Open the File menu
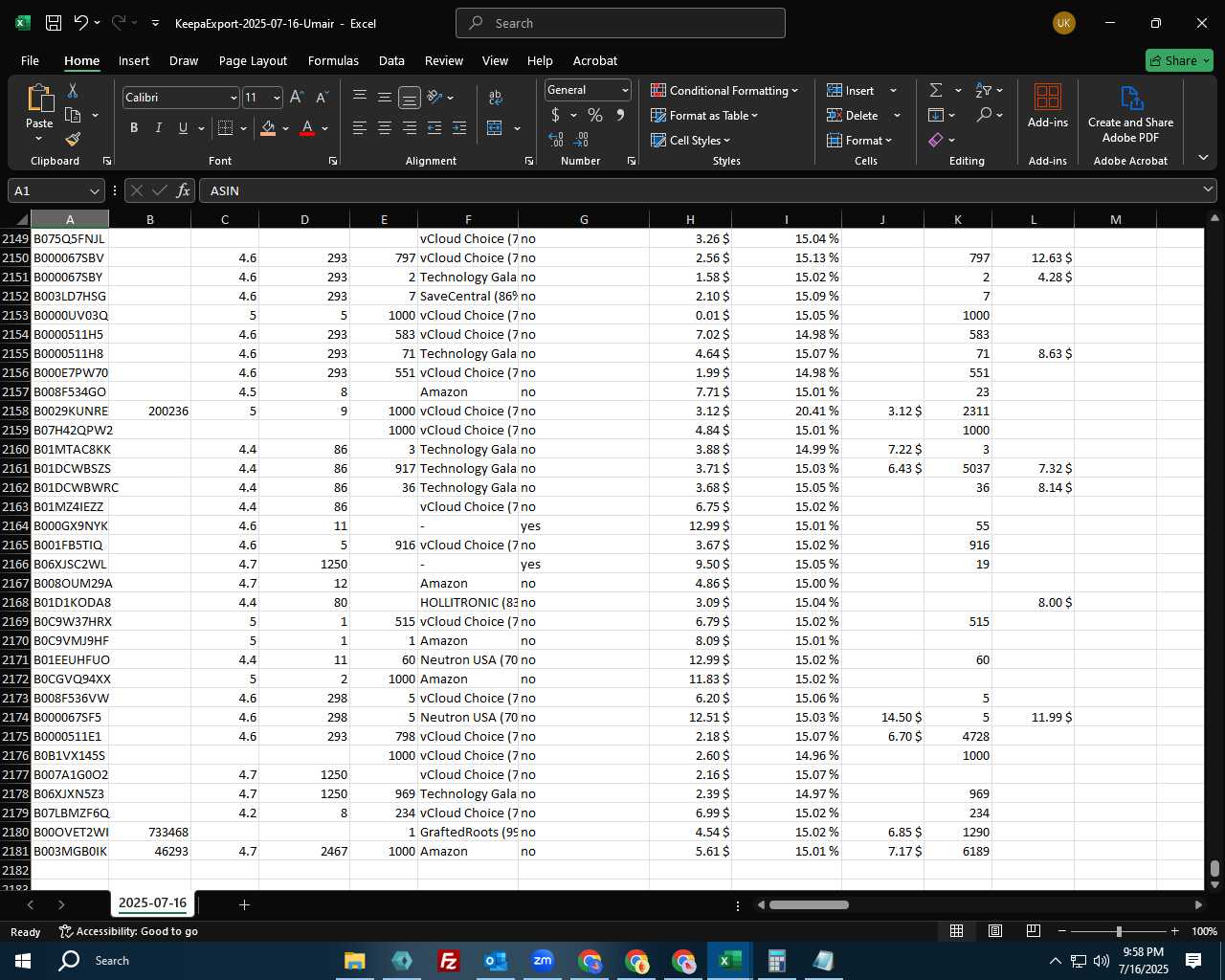The image size is (1225, 980). (31, 60)
